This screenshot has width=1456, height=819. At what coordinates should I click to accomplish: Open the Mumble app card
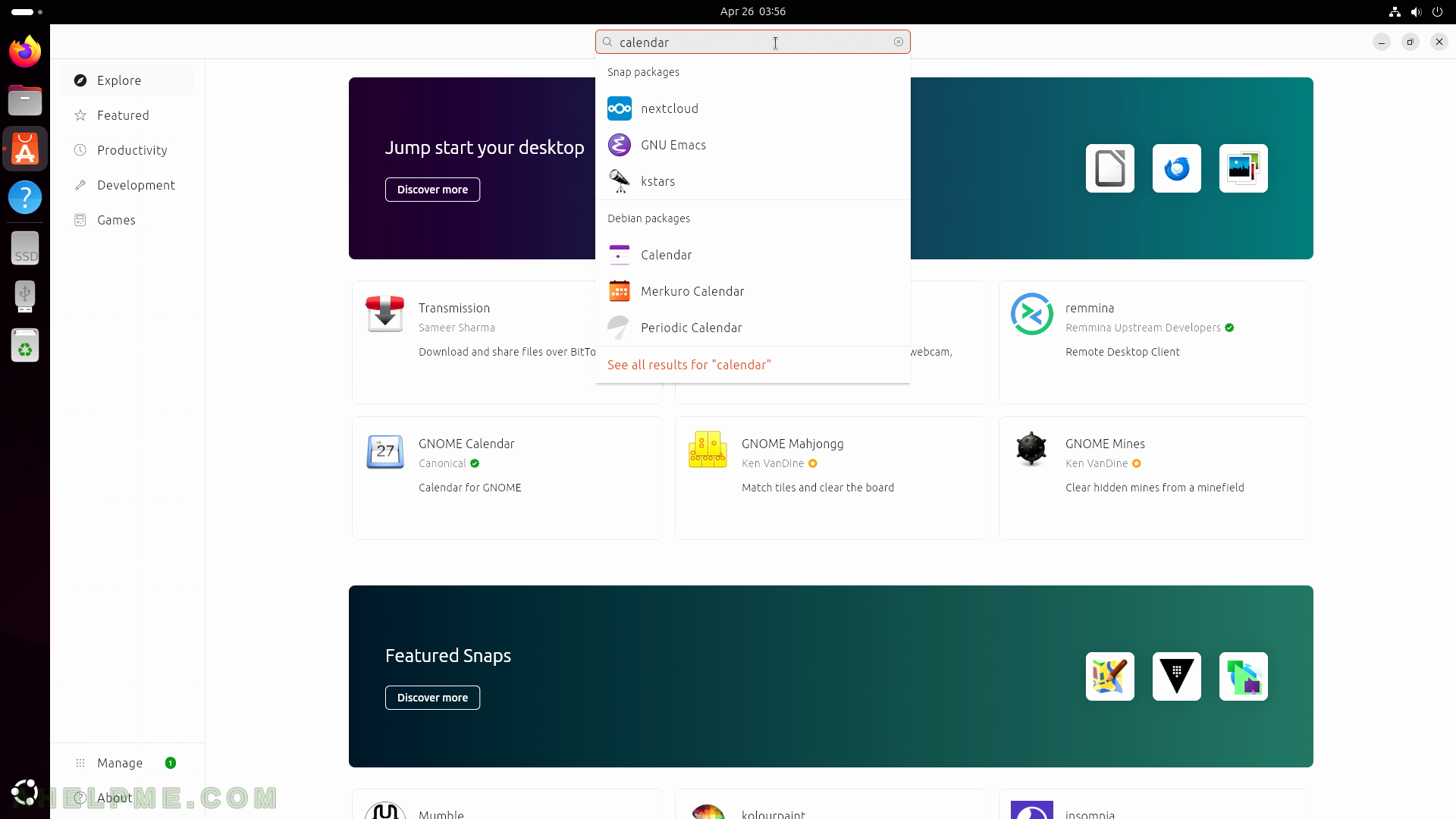(x=507, y=805)
